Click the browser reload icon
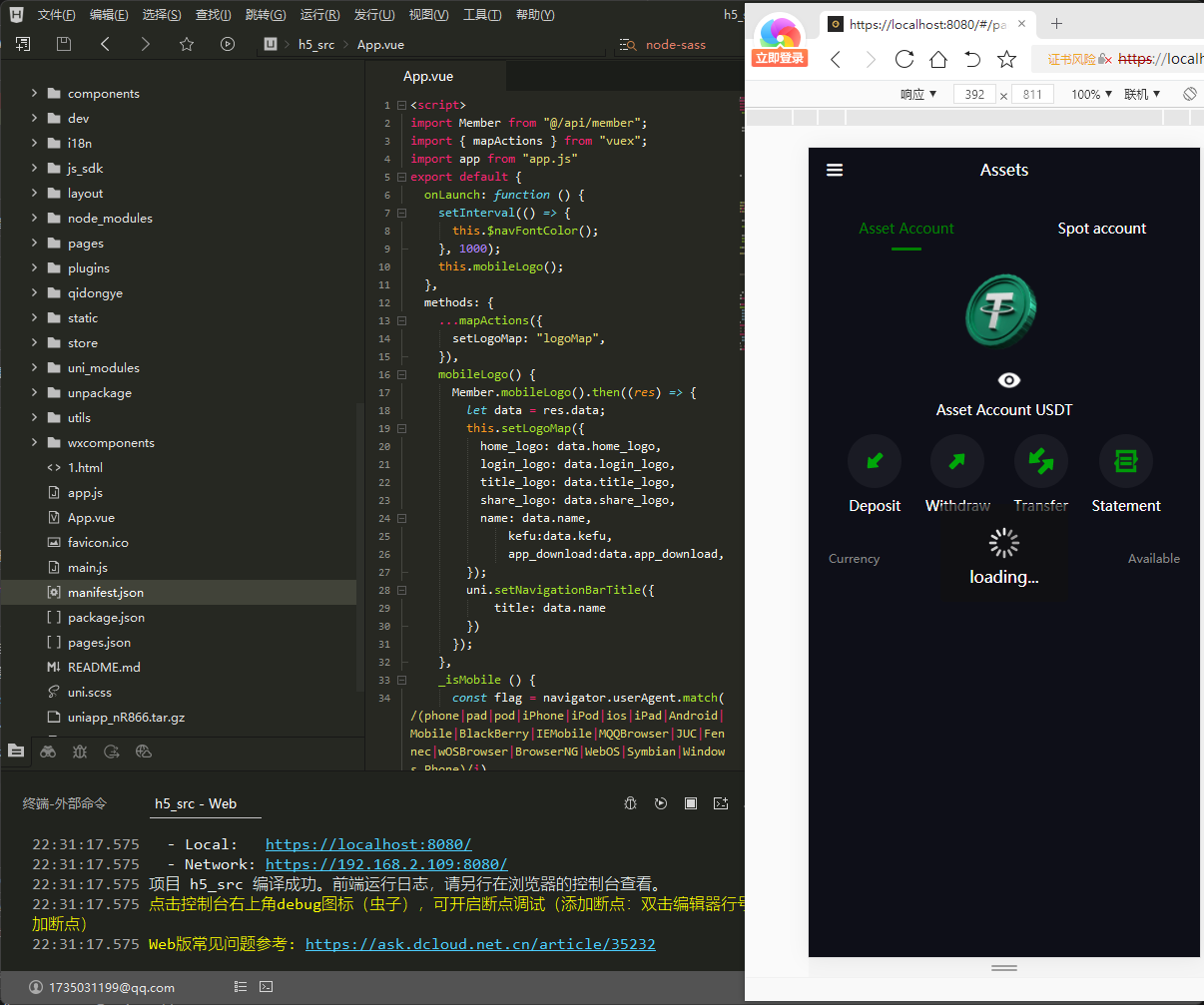 (904, 59)
